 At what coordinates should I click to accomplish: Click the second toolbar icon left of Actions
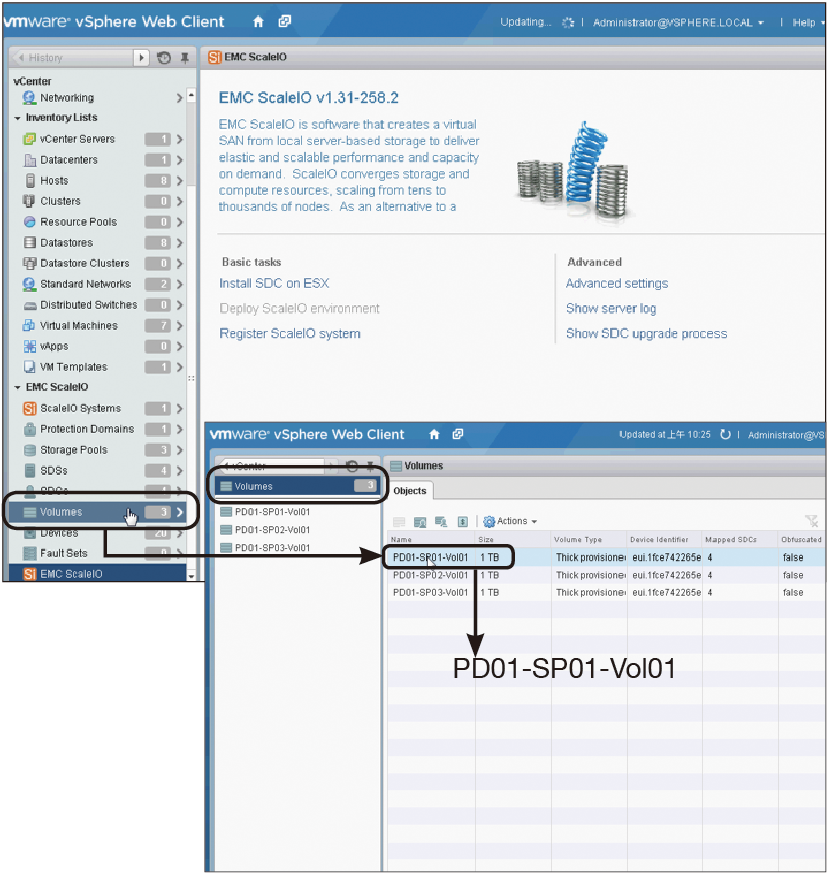tap(420, 522)
